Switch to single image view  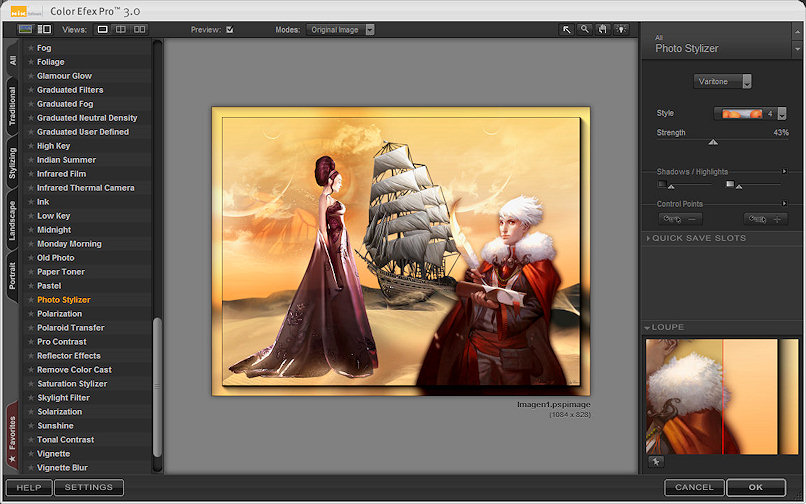click(x=102, y=30)
